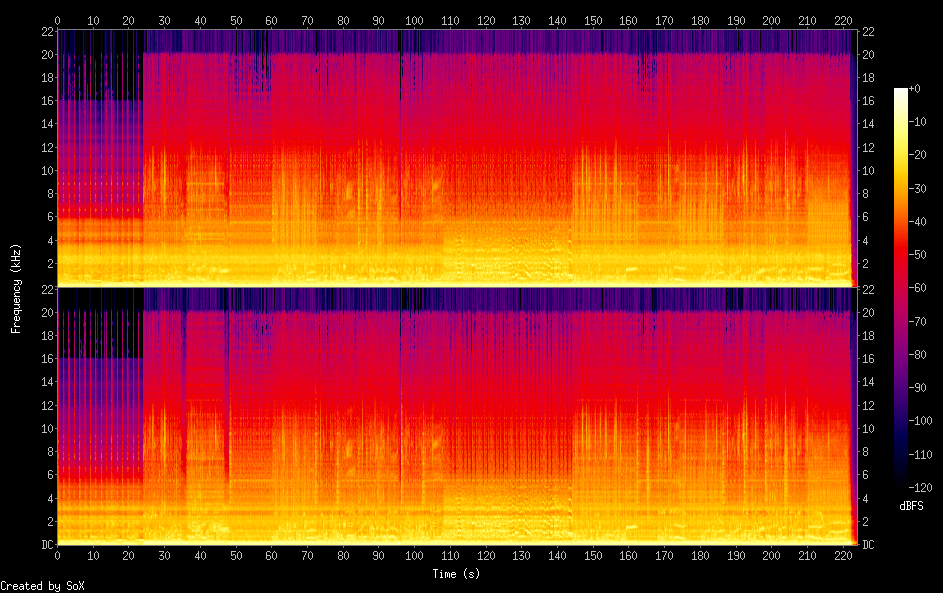
Task: Click the dark bottom end of the color bar
Action: (901, 480)
